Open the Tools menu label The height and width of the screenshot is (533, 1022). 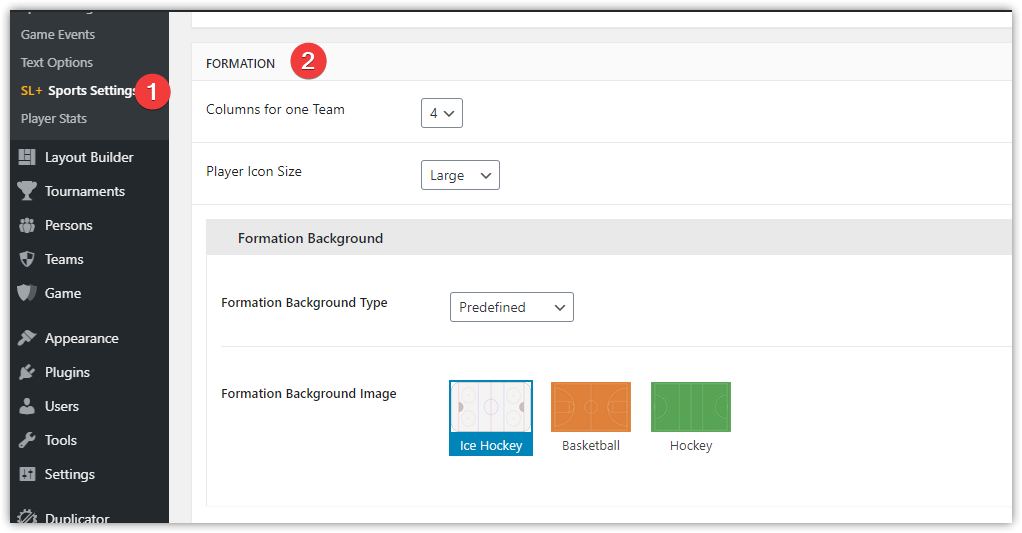tap(61, 440)
